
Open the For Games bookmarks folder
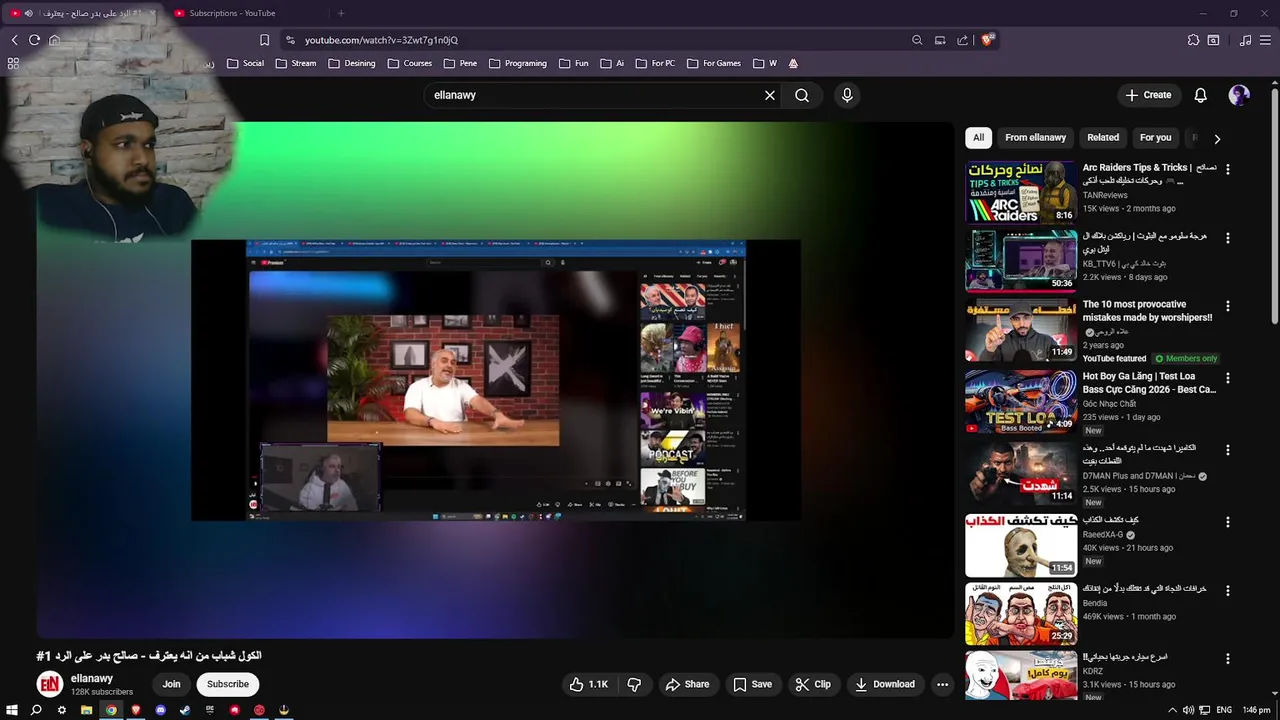point(714,63)
